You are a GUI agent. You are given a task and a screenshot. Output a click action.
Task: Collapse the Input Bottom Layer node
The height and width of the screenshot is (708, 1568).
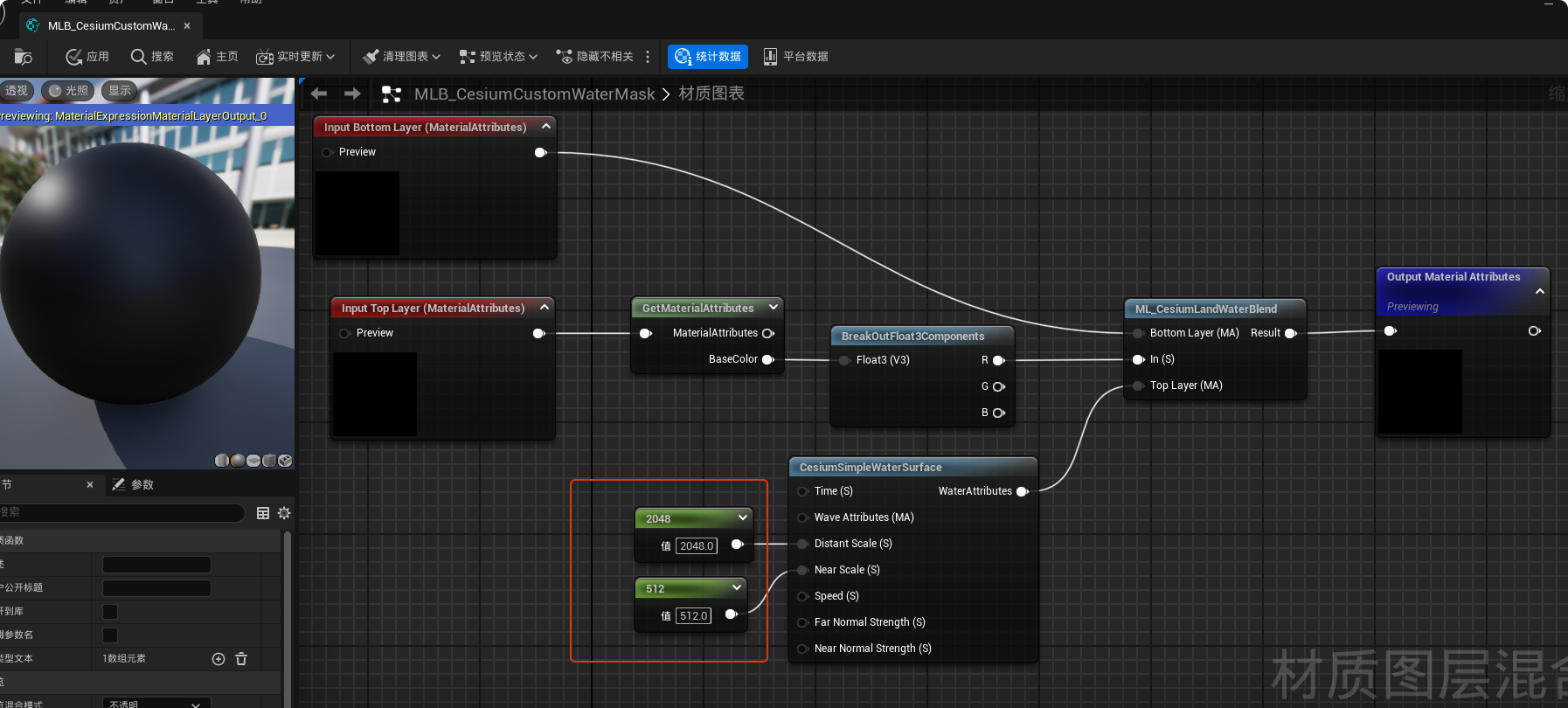[x=546, y=127]
